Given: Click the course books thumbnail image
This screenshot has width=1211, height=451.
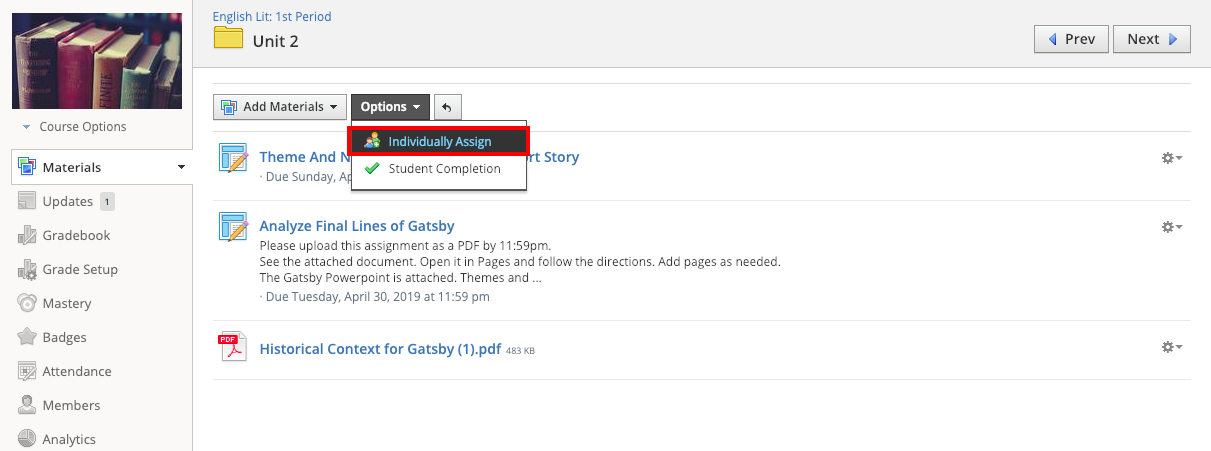Looking at the screenshot, I should [x=97, y=61].
